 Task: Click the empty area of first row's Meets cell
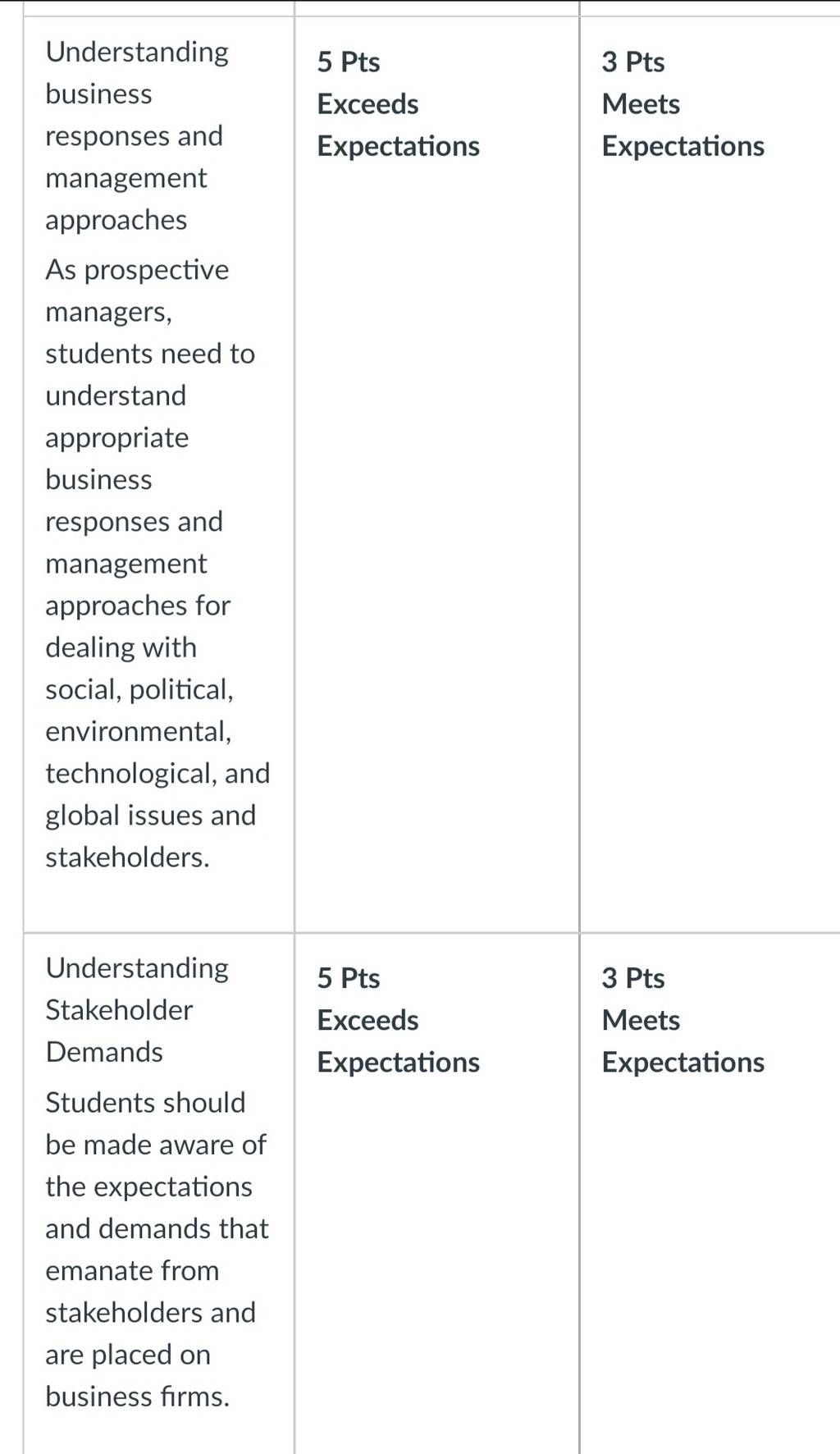point(710,542)
